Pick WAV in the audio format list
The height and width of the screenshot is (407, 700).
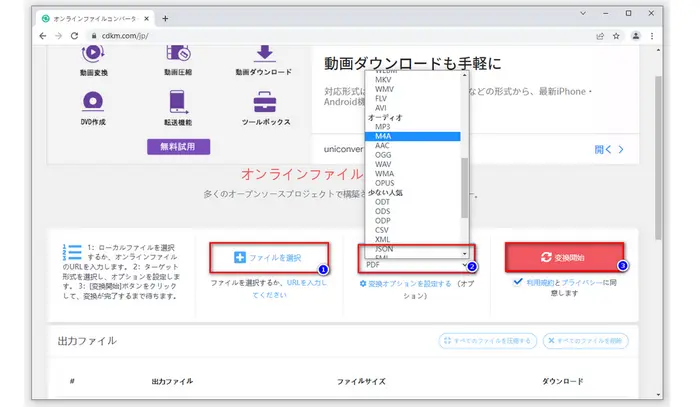coord(383,165)
